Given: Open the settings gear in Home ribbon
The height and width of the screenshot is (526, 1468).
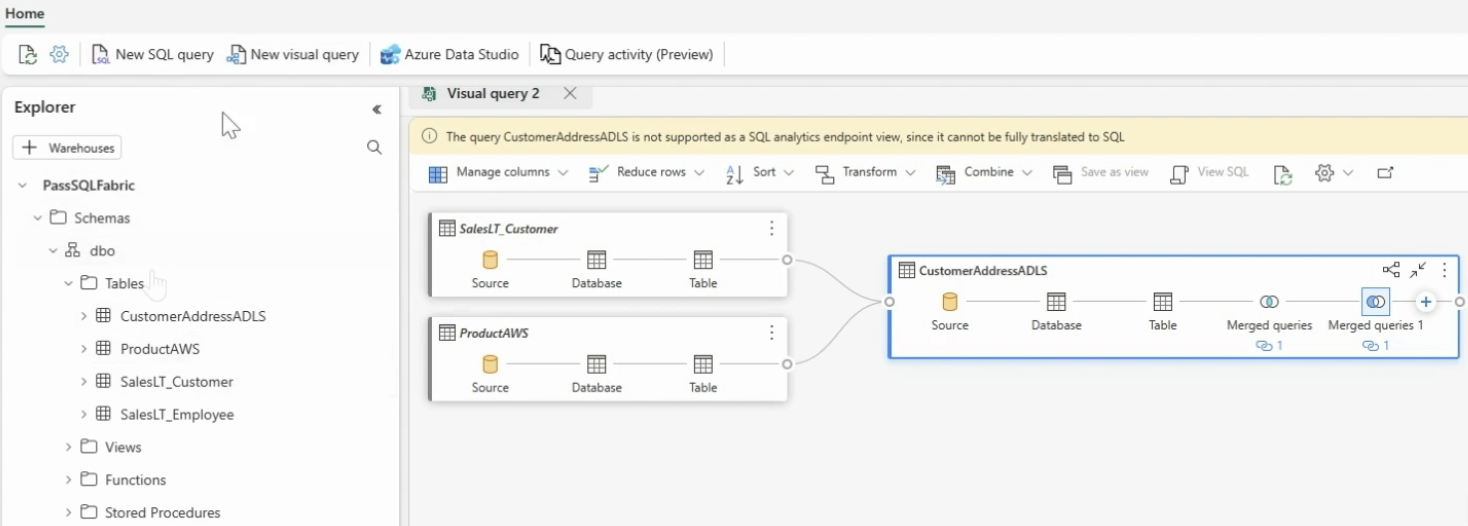Looking at the screenshot, I should 59,55.
